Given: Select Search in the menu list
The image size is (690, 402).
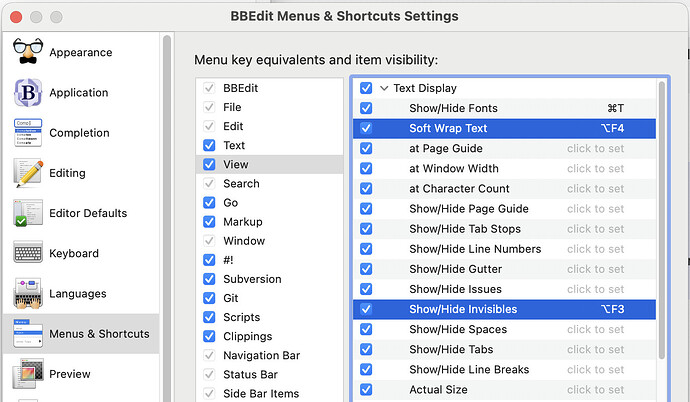Looking at the screenshot, I should pos(269,183).
